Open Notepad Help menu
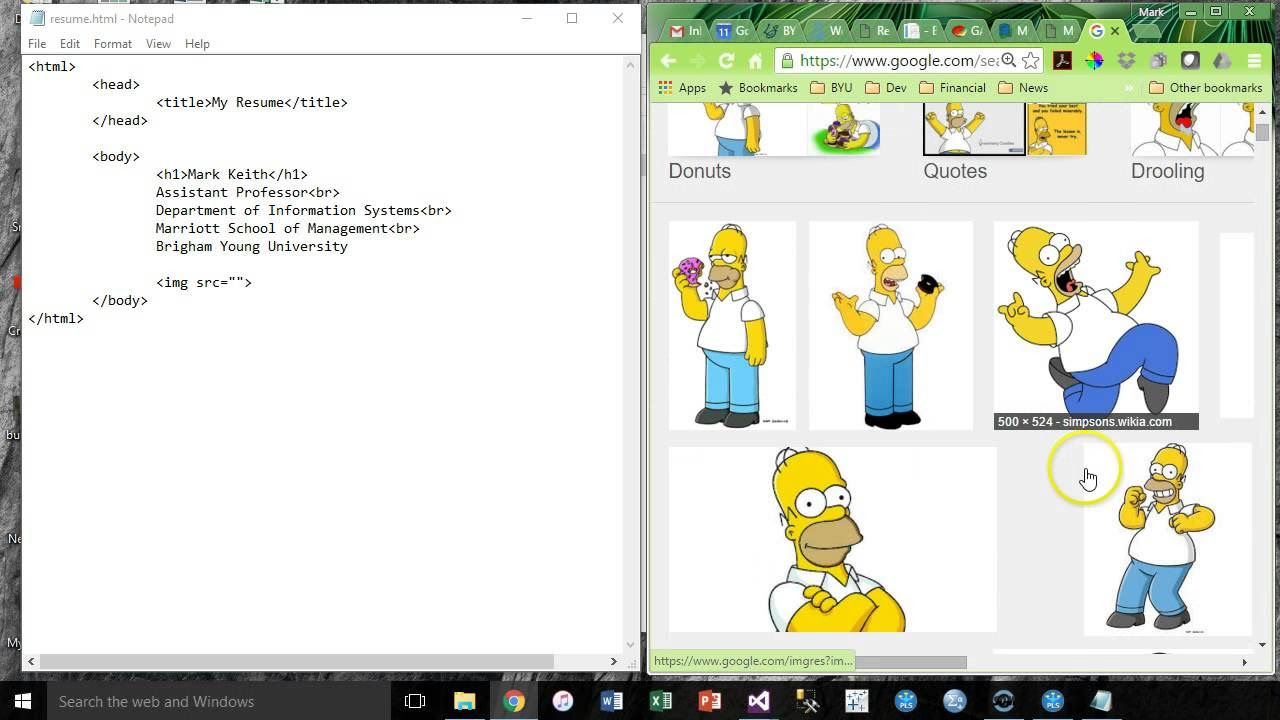Image resolution: width=1280 pixels, height=720 pixels. (197, 44)
